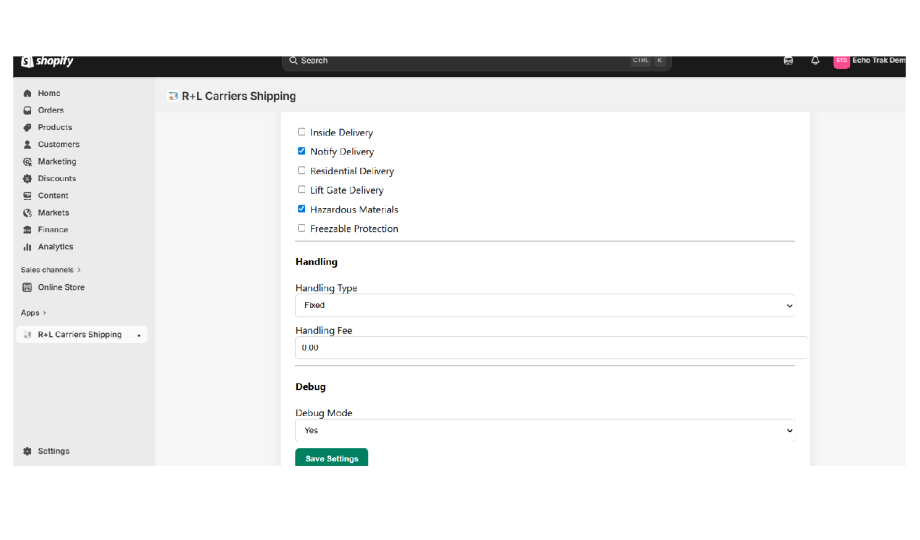Click the Save Settings button
This screenshot has width=920, height=540.
click(x=331, y=458)
